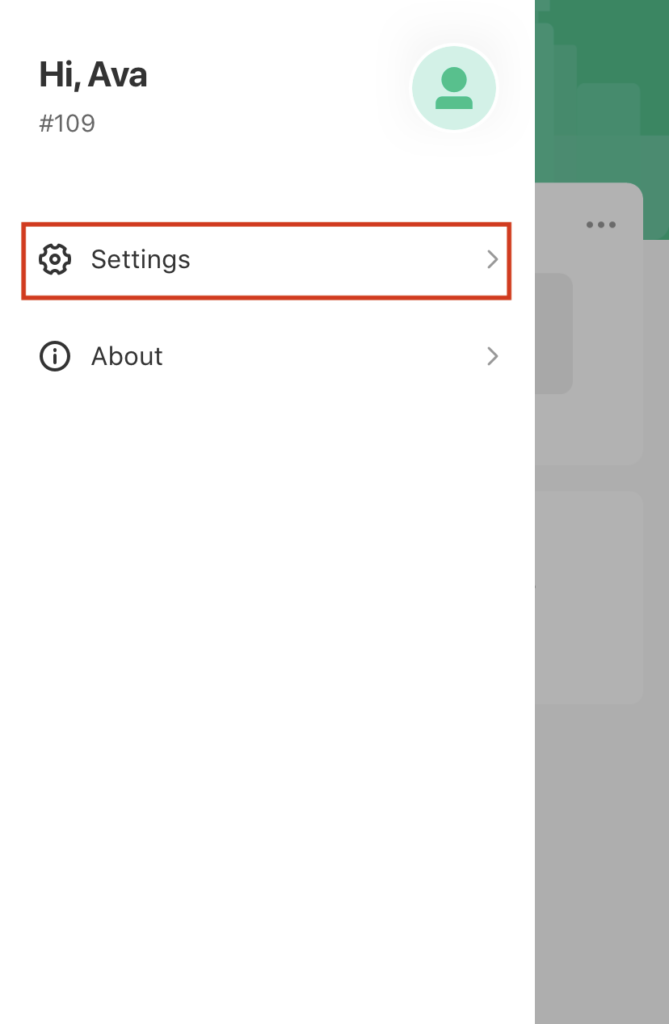Open the Settings menu item
The width and height of the screenshot is (669, 1024).
(x=267, y=261)
